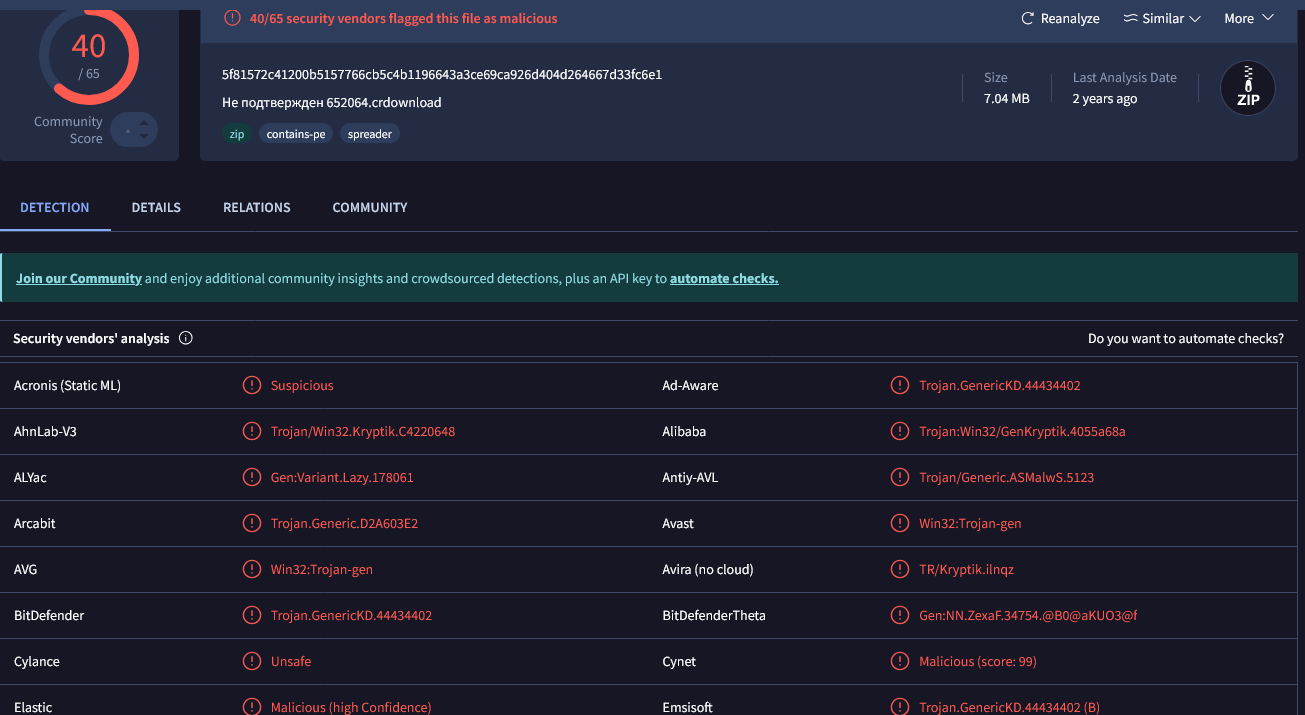1305x715 pixels.
Task: Click the alert icon beside Cynet Malicious score
Action: pos(900,661)
